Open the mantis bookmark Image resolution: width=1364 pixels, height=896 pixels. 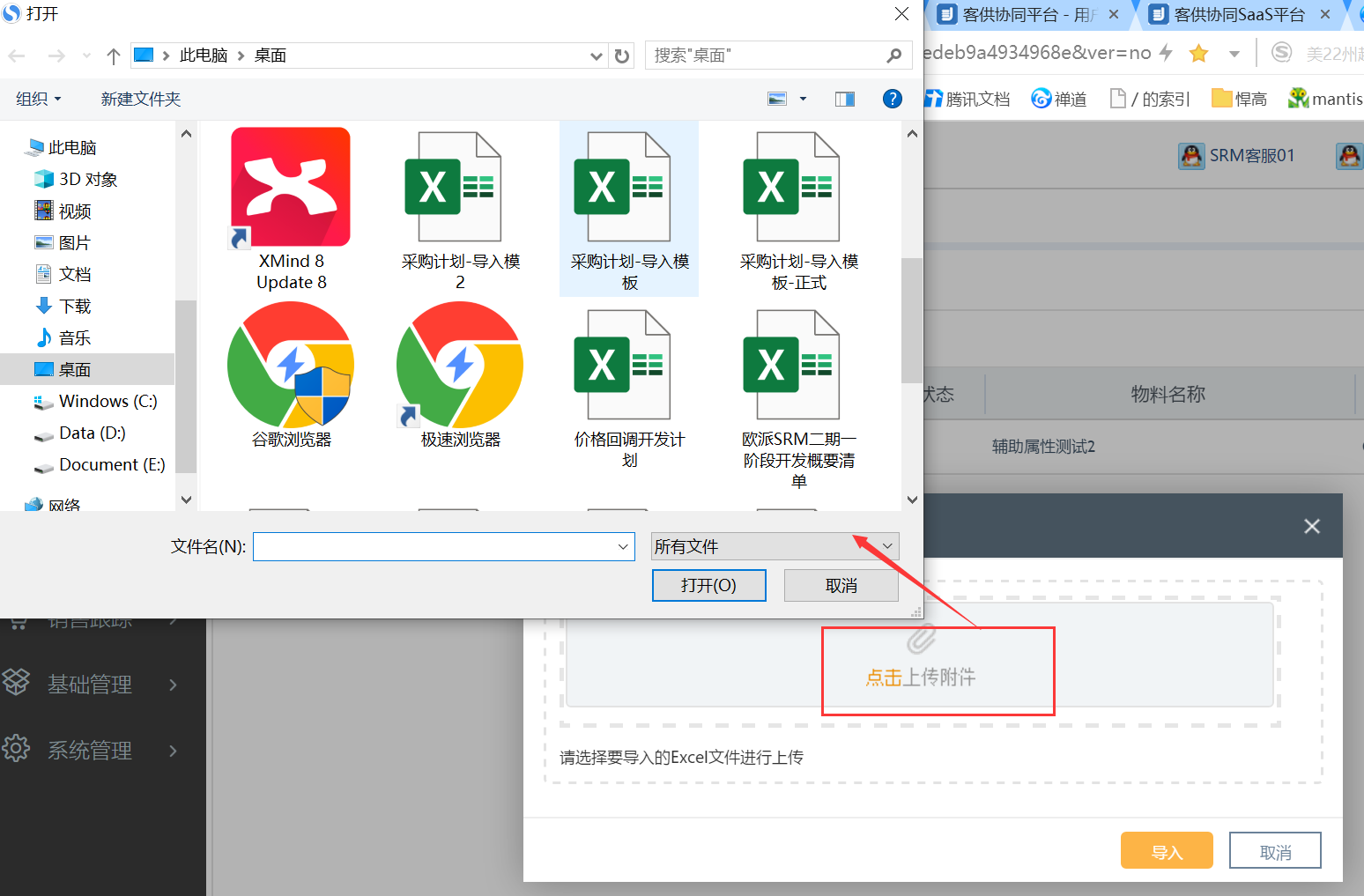(x=1325, y=99)
